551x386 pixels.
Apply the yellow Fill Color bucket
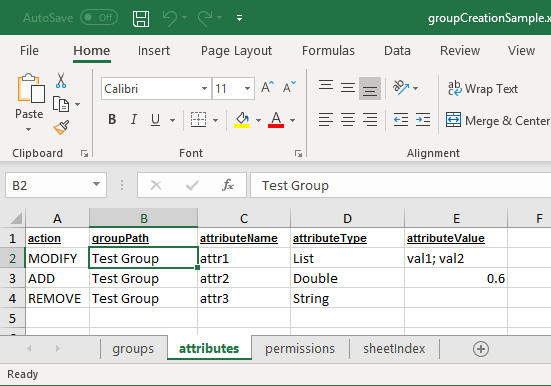pos(242,120)
